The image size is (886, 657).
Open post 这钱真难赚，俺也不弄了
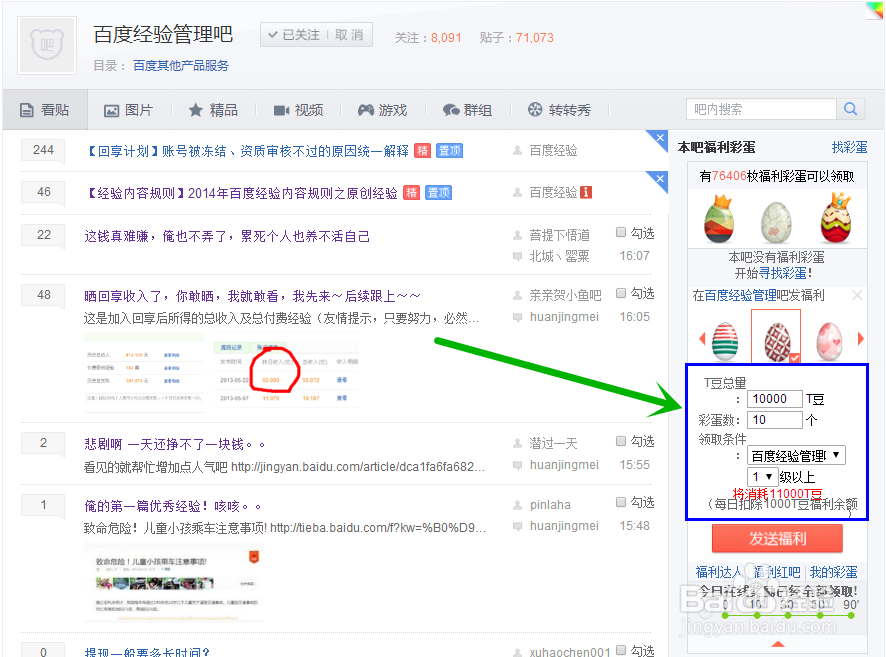point(227,236)
